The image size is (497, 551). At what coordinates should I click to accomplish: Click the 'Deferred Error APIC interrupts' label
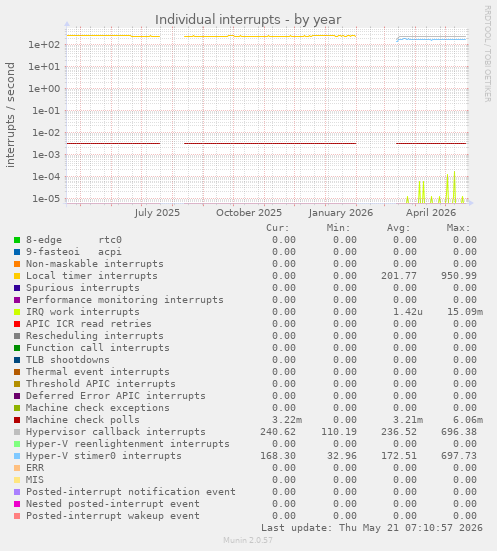[x=116, y=396]
